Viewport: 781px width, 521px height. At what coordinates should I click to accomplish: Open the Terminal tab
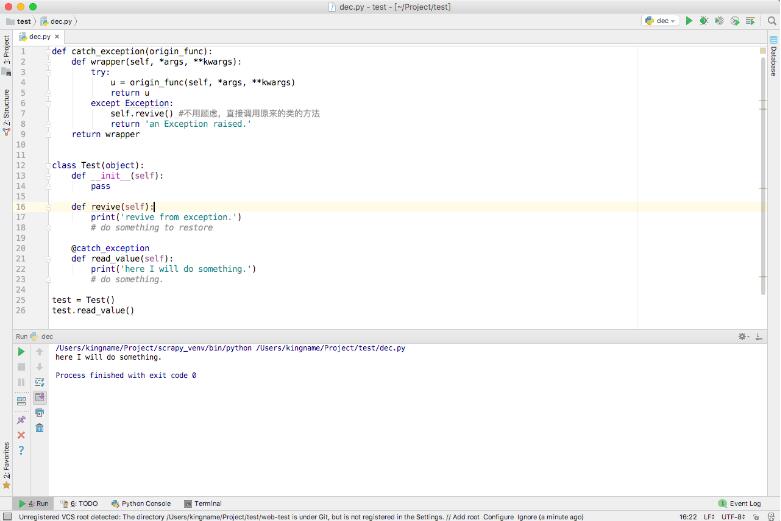click(x=202, y=504)
